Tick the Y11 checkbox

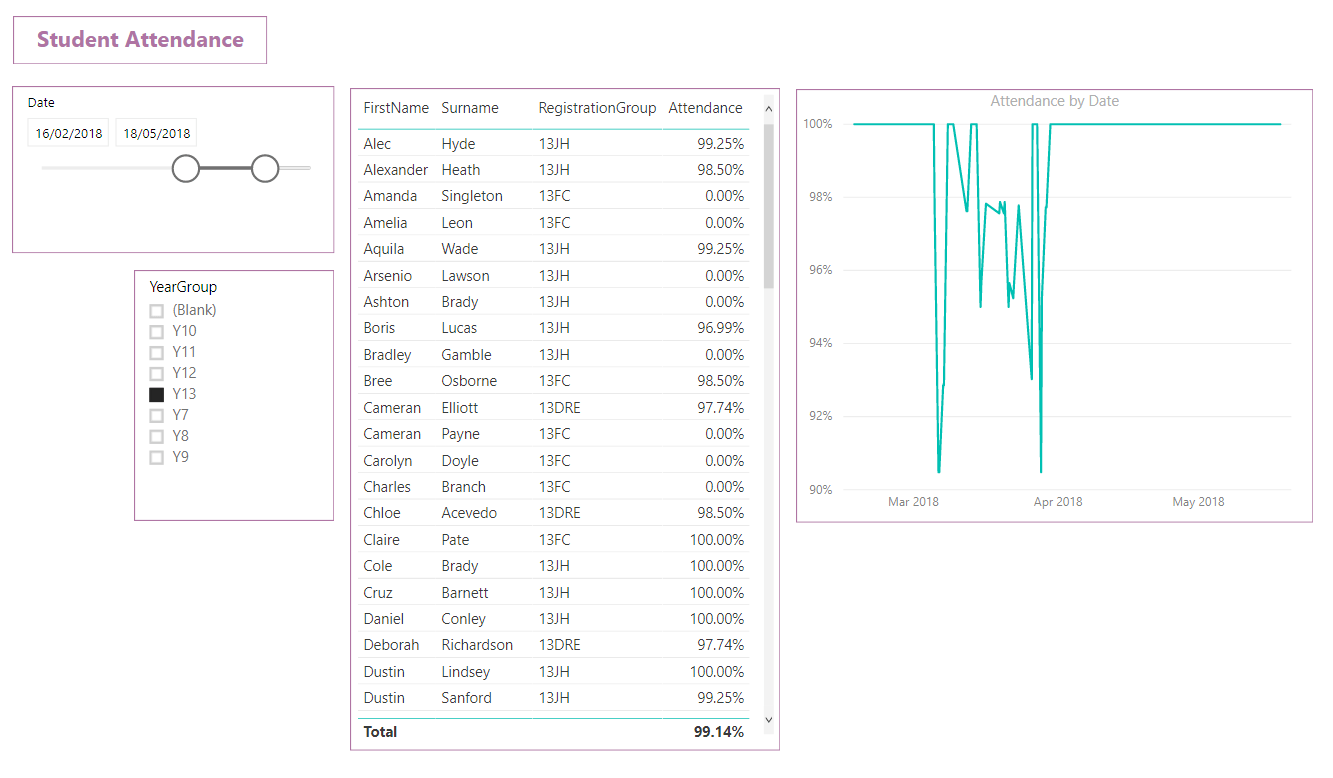[x=156, y=353]
